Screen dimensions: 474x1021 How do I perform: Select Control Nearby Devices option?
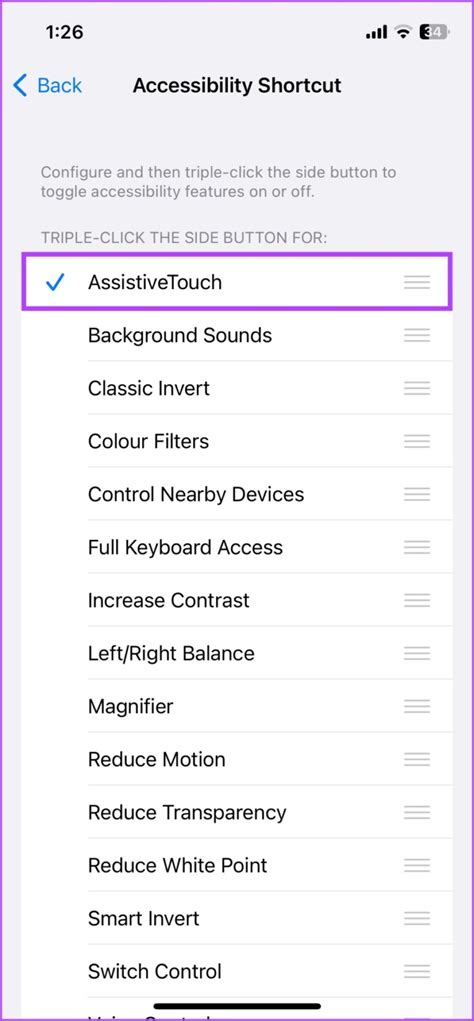tap(237, 494)
